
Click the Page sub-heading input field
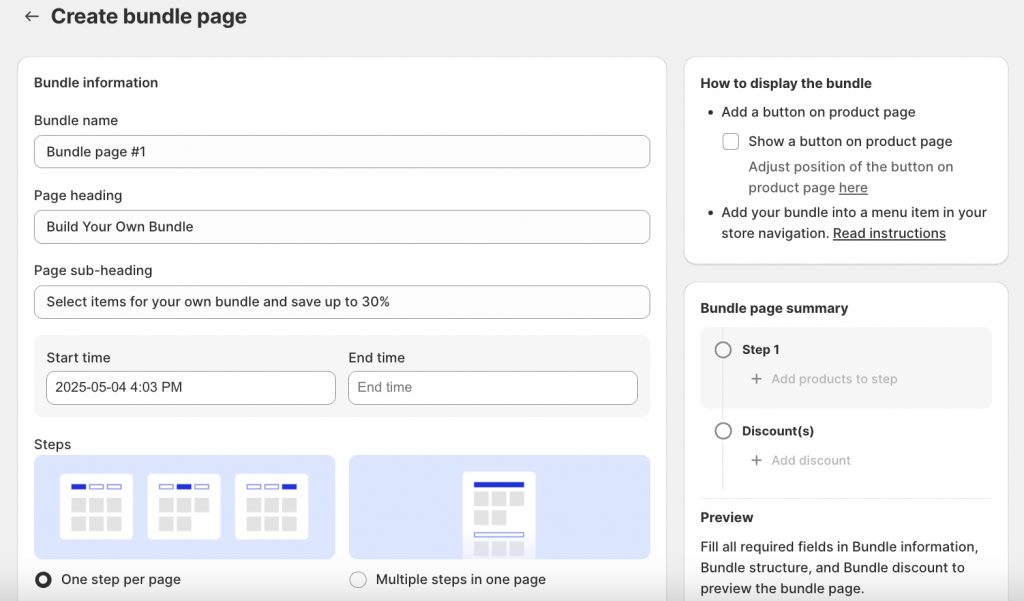(341, 302)
